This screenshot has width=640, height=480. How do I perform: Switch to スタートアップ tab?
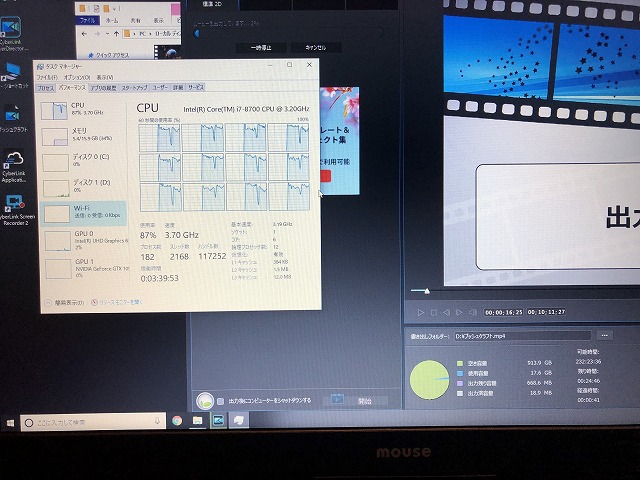tap(134, 88)
